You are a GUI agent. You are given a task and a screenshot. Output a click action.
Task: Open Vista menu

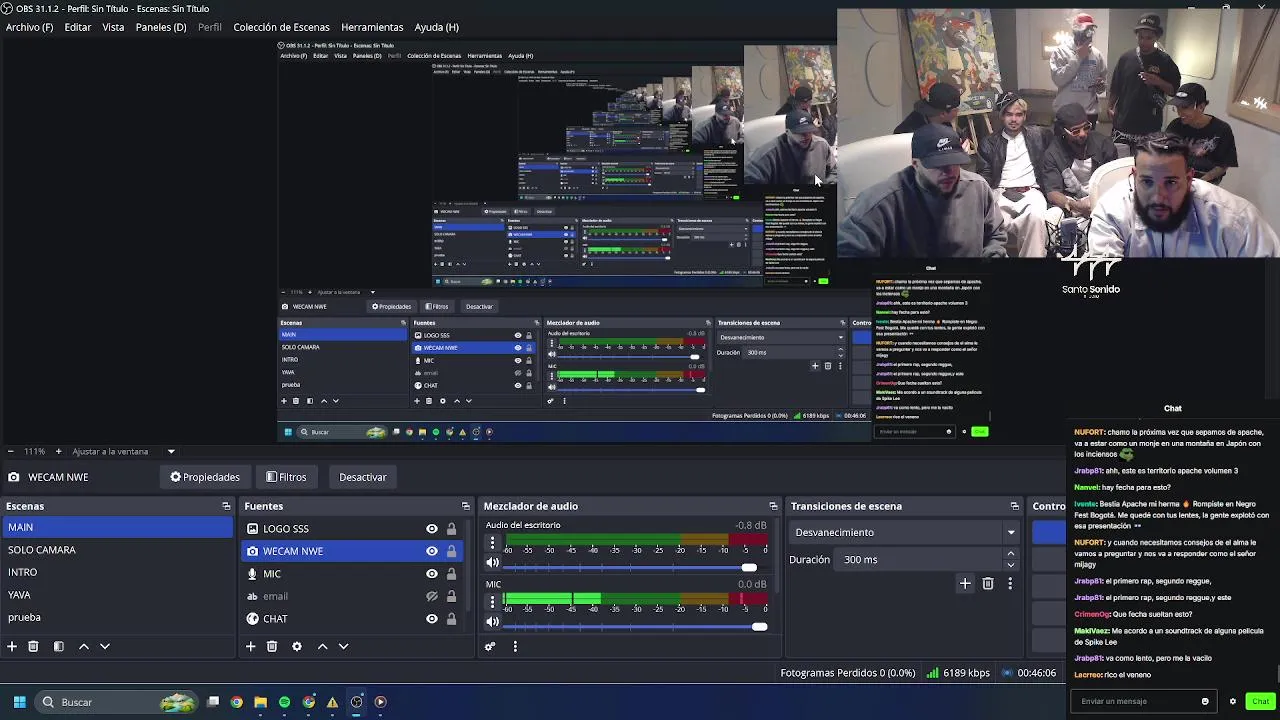click(113, 27)
